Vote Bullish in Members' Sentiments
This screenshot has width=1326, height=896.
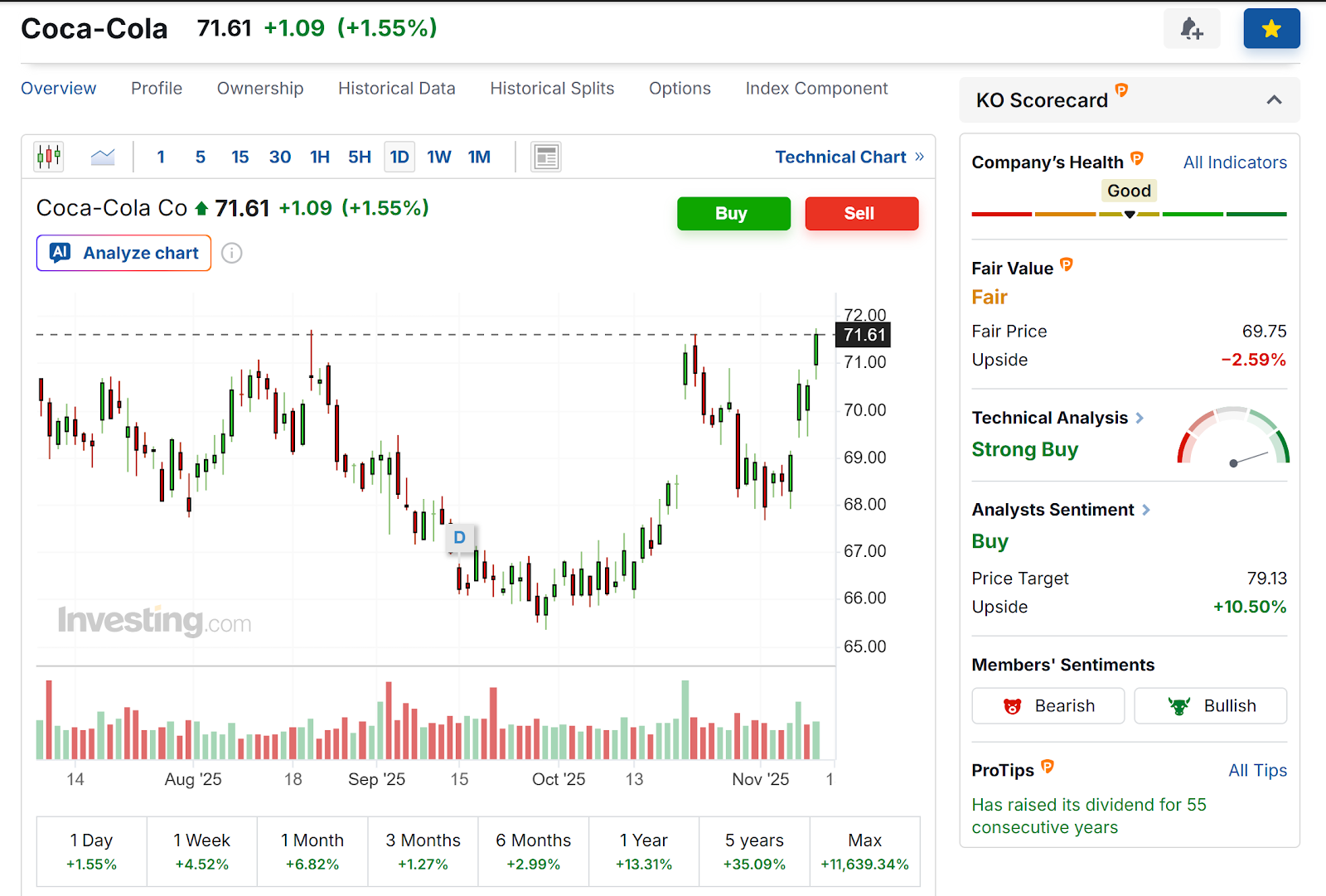coord(1210,705)
